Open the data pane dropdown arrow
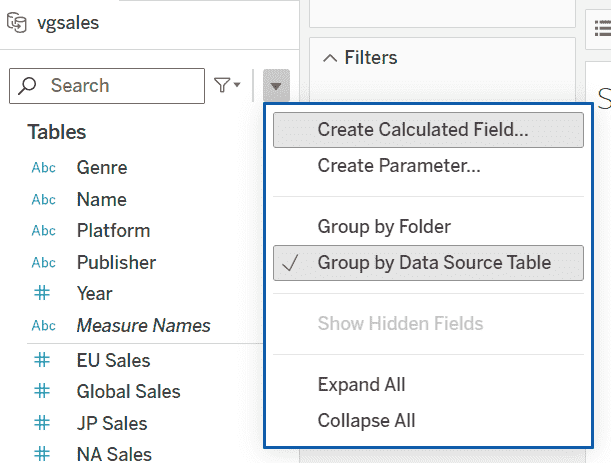The image size is (611, 463). (x=277, y=87)
